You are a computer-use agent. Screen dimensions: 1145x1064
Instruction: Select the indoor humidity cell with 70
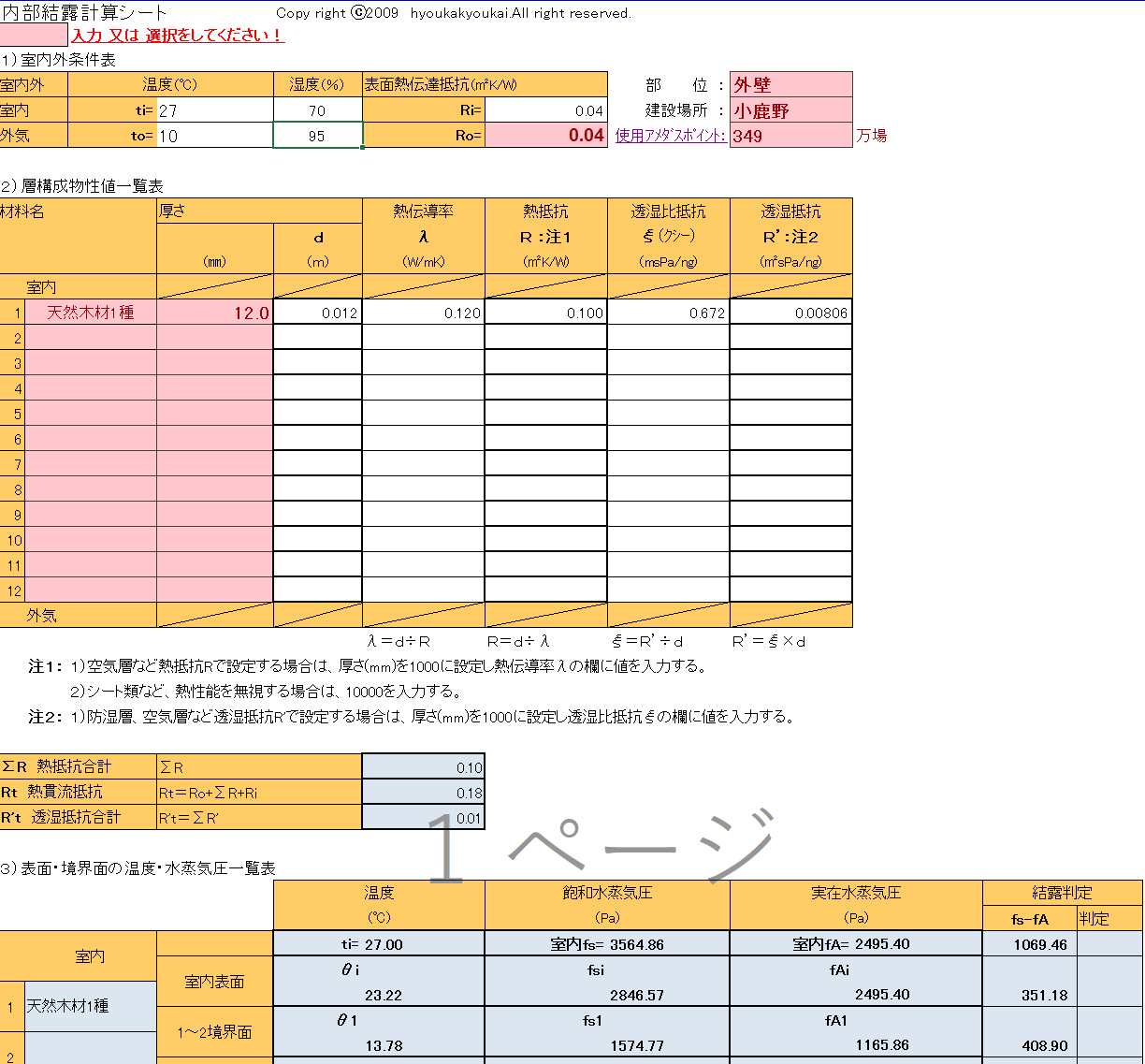(x=317, y=110)
